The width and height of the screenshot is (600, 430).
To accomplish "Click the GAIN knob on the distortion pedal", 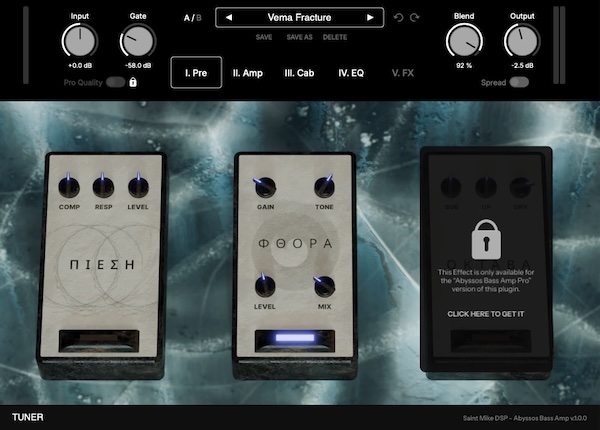I will coord(265,187).
